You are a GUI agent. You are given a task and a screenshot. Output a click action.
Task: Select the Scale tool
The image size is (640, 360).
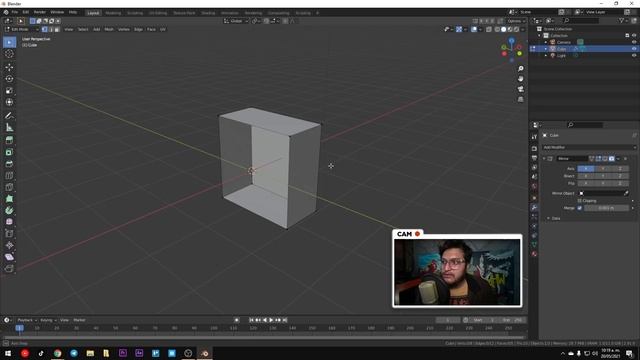(x=9, y=91)
